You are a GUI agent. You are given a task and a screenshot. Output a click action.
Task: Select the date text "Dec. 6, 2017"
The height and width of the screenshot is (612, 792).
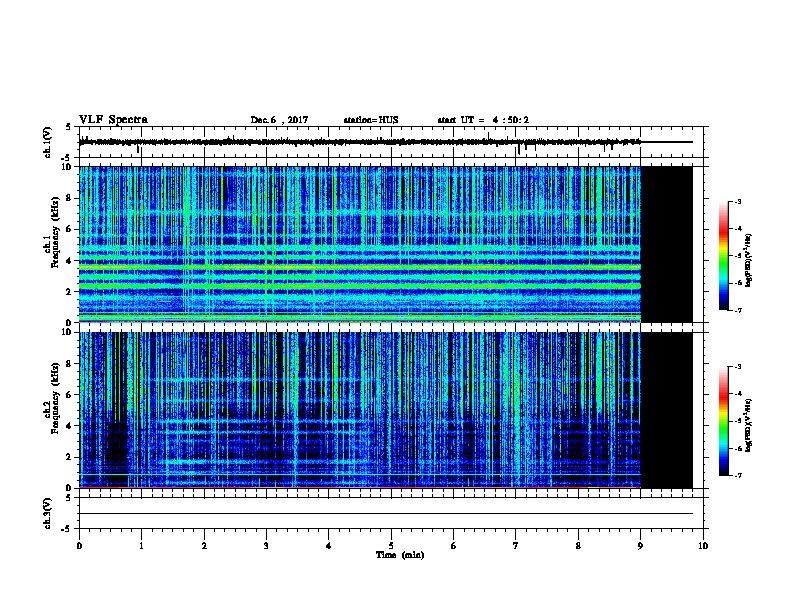coord(279,120)
